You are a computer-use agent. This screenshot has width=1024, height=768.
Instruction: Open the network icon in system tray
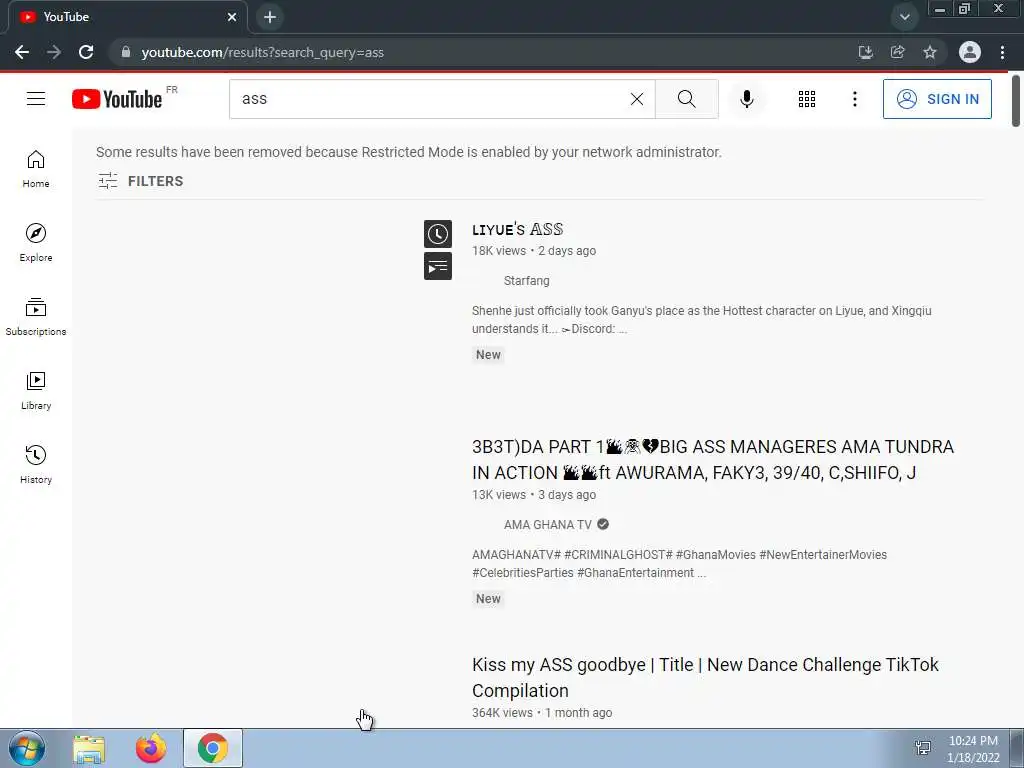(923, 748)
